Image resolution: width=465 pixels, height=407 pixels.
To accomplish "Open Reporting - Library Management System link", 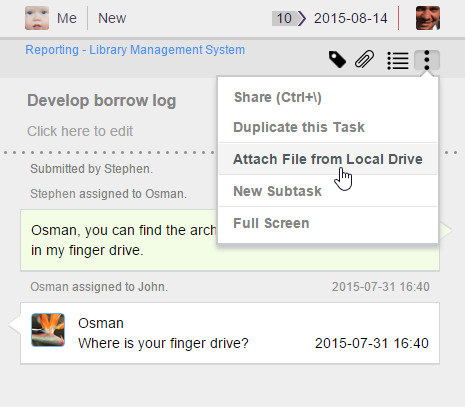I will coord(135,50).
